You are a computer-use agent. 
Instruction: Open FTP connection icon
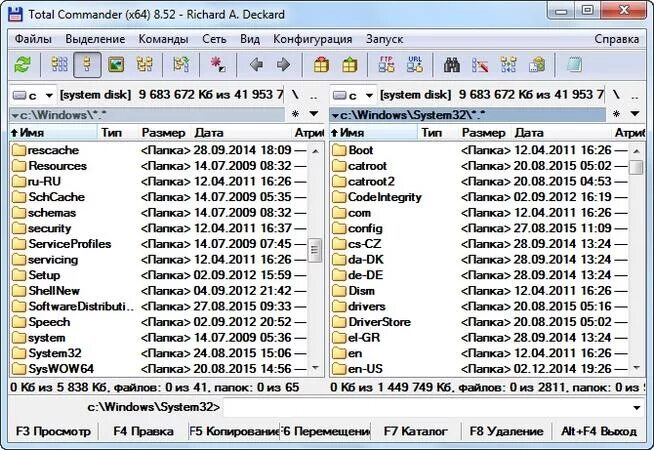(x=386, y=65)
